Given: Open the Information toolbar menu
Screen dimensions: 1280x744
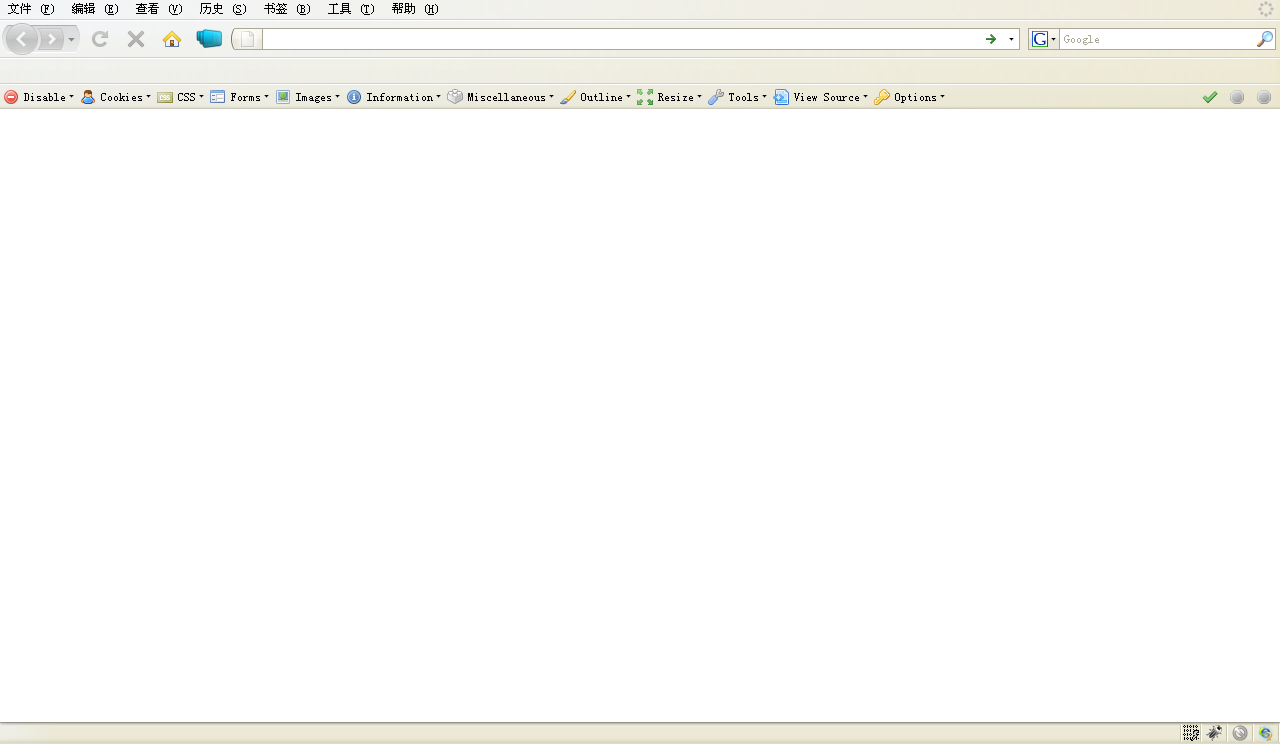Looking at the screenshot, I should click(394, 97).
